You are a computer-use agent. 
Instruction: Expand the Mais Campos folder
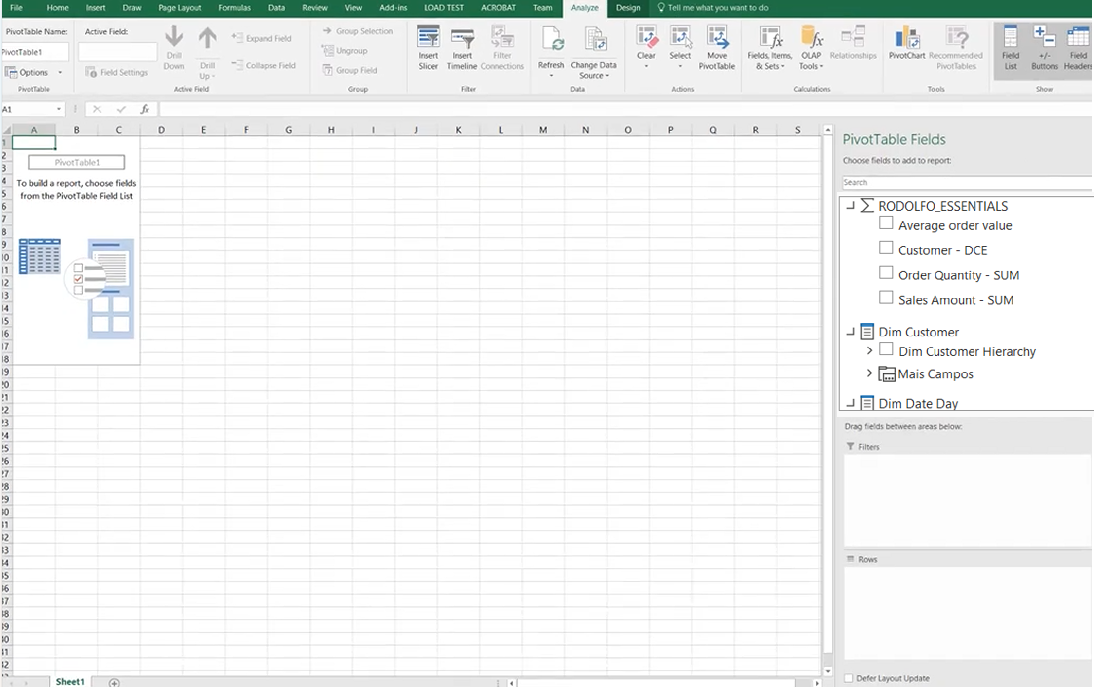tap(869, 373)
